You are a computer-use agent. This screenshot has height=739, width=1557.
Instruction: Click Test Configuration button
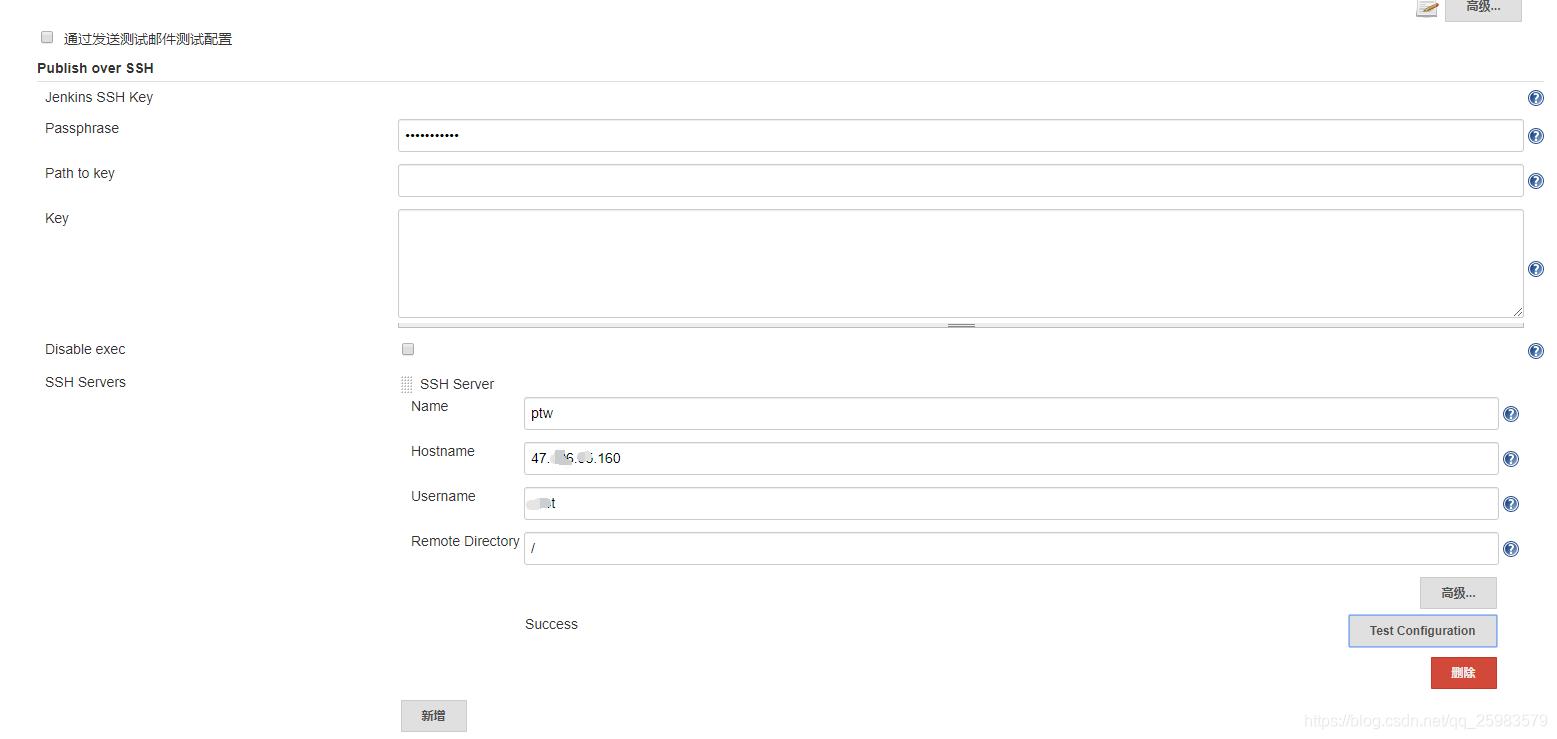(1422, 631)
